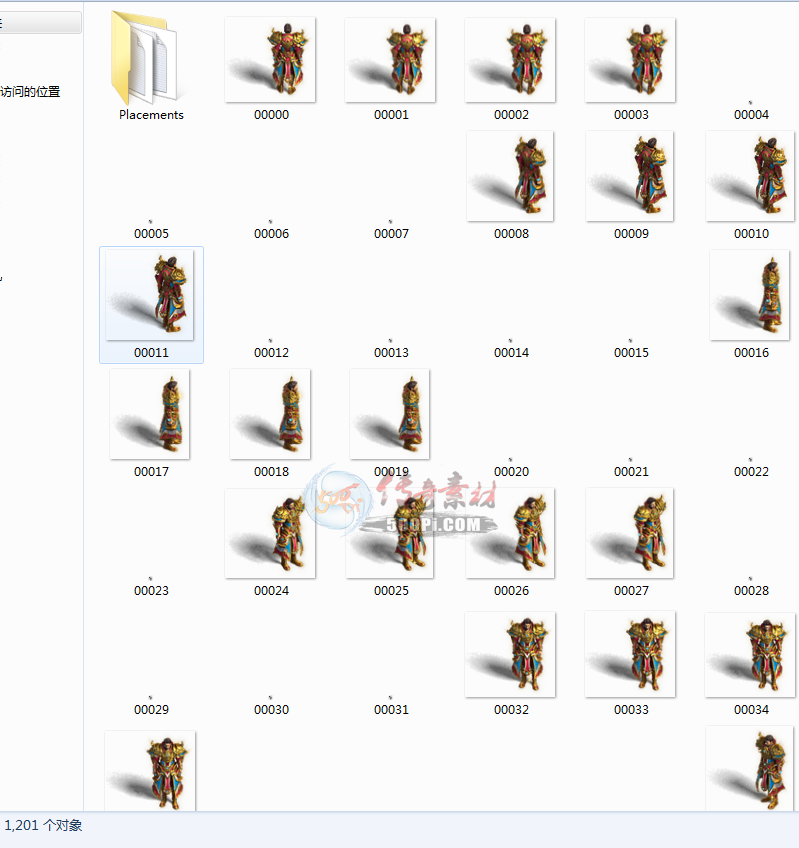799x848 pixels.
Task: Click file name label 00004
Action: tap(751, 115)
